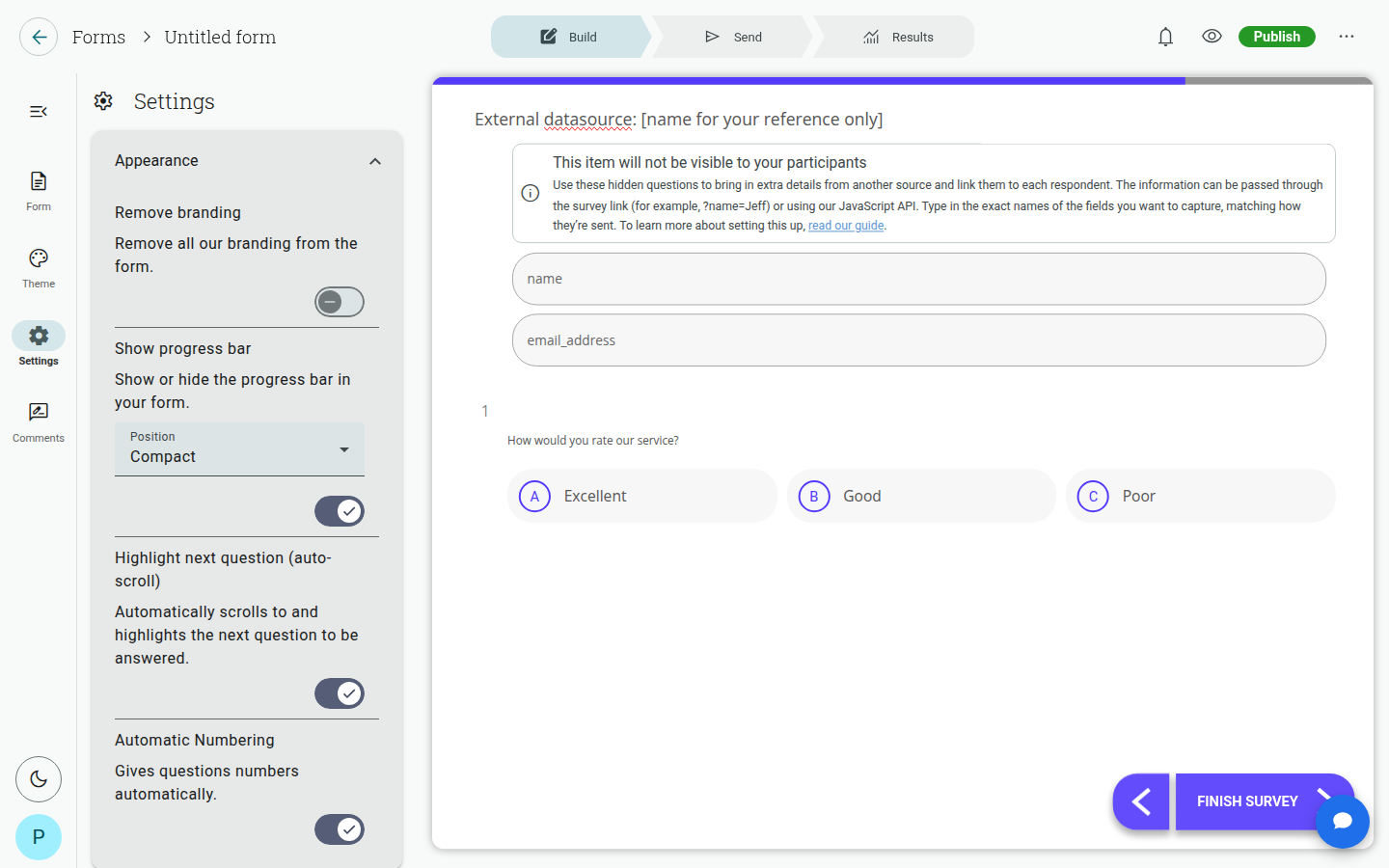Click the Settings heading gear icon
1389x868 pixels.
point(103,100)
